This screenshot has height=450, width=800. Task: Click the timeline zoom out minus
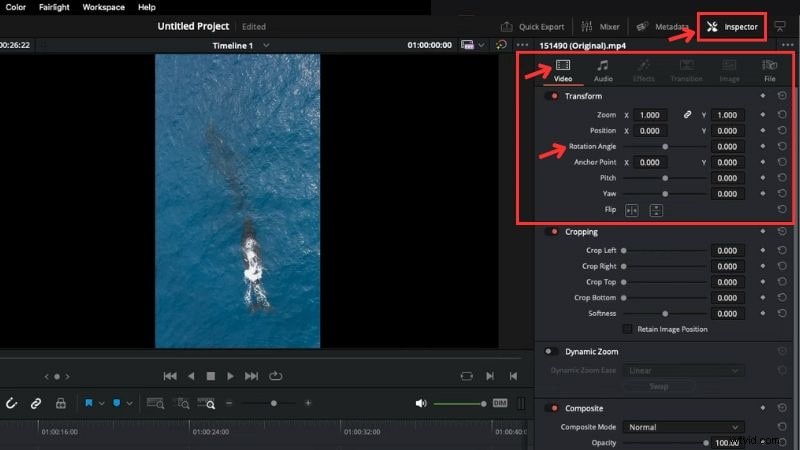tap(229, 403)
